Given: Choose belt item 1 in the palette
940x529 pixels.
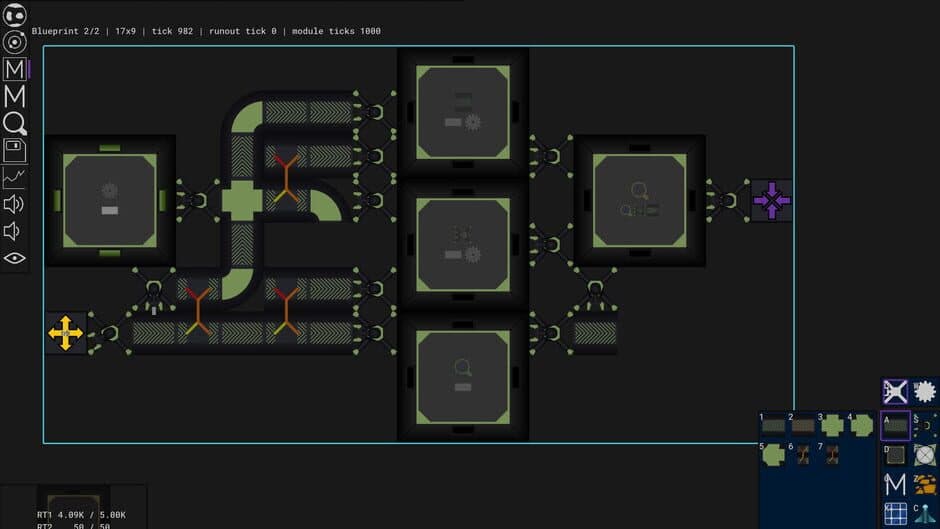Looking at the screenshot, I should pos(773,426).
